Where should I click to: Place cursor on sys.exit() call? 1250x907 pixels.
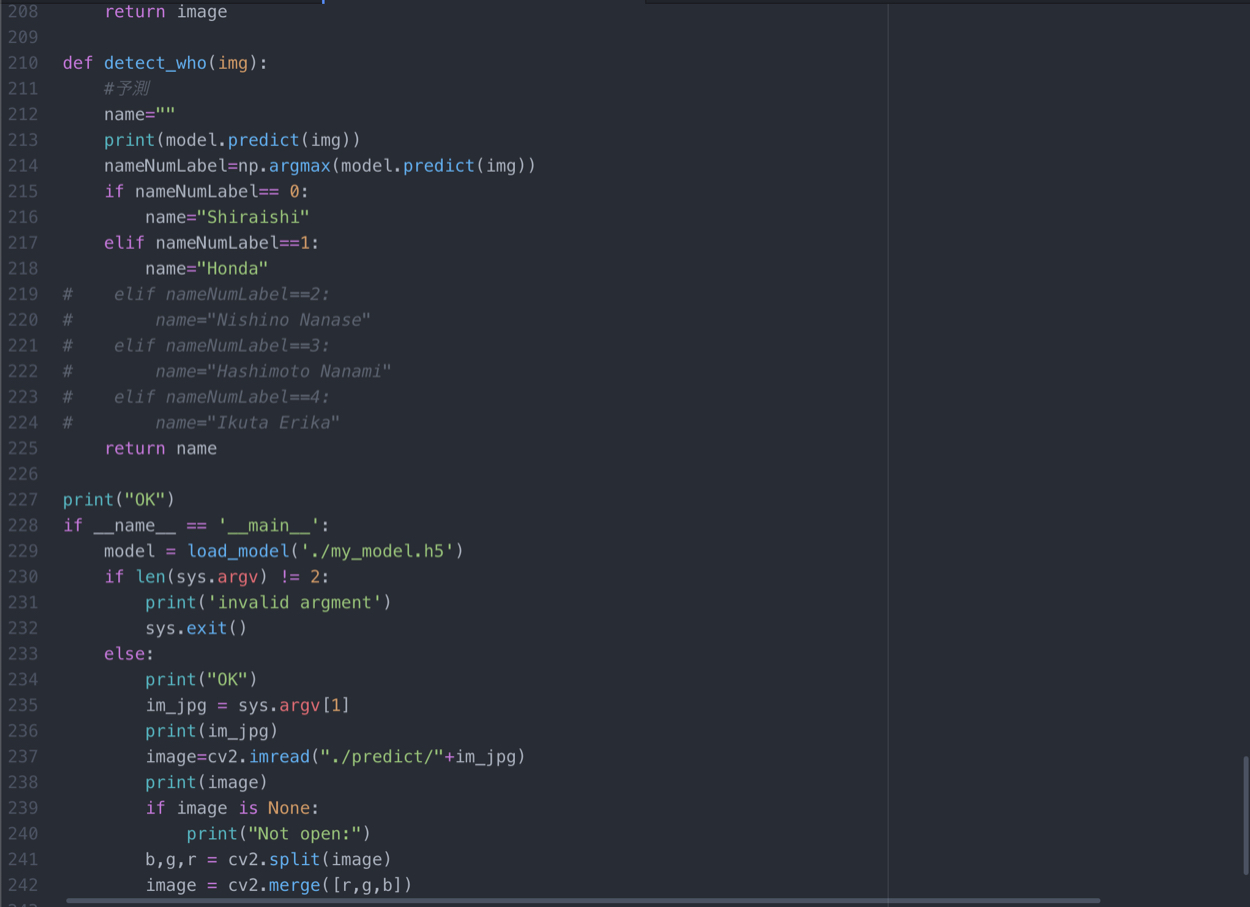pos(195,629)
